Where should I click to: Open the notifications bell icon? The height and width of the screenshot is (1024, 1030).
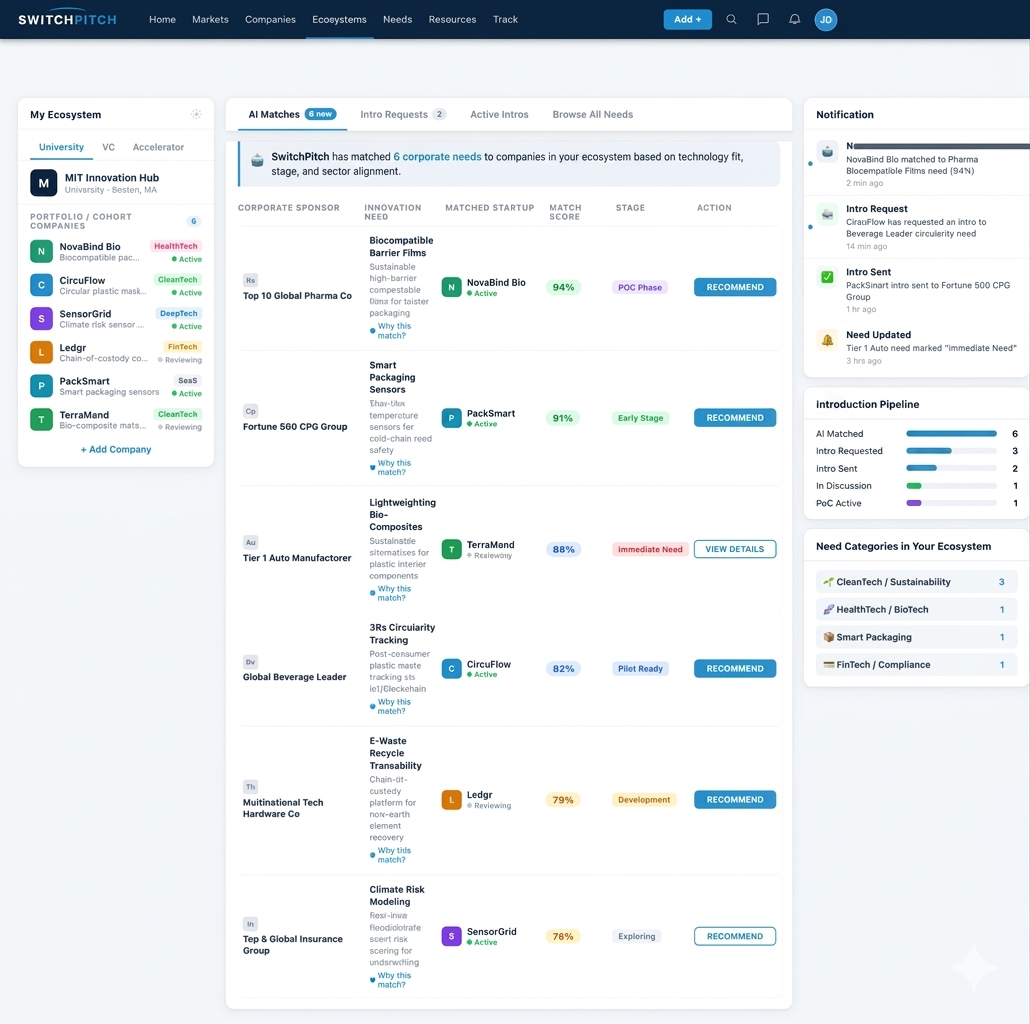click(x=794, y=20)
